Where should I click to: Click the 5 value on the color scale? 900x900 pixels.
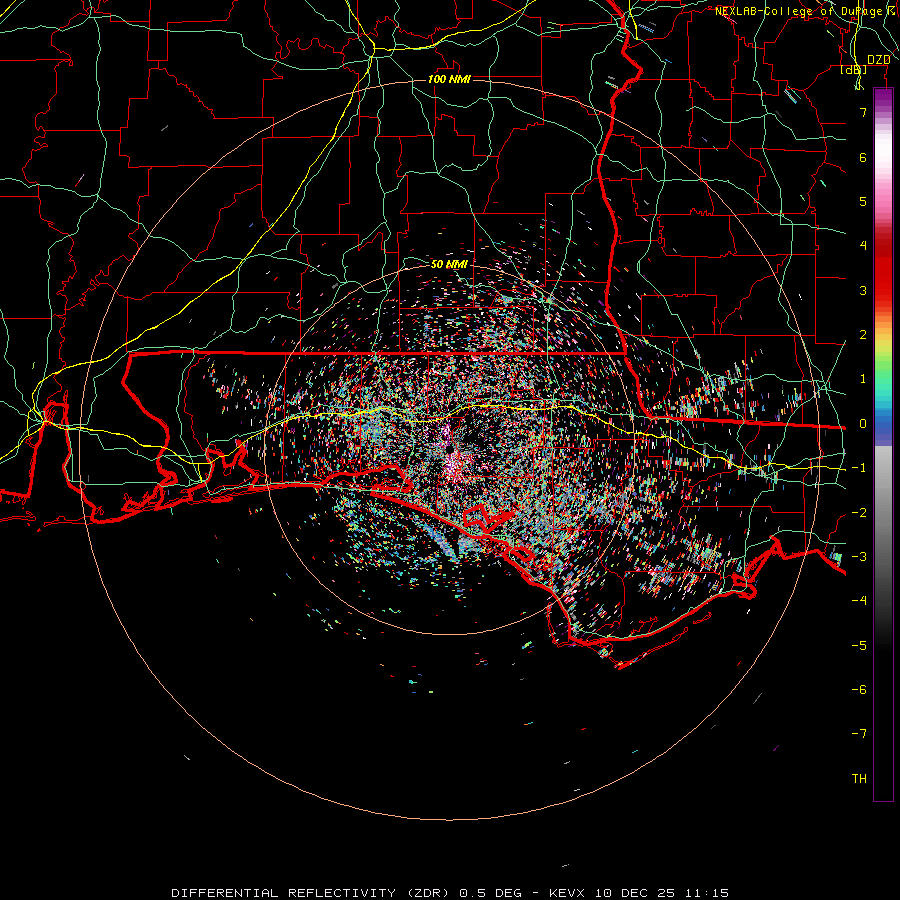[863, 201]
